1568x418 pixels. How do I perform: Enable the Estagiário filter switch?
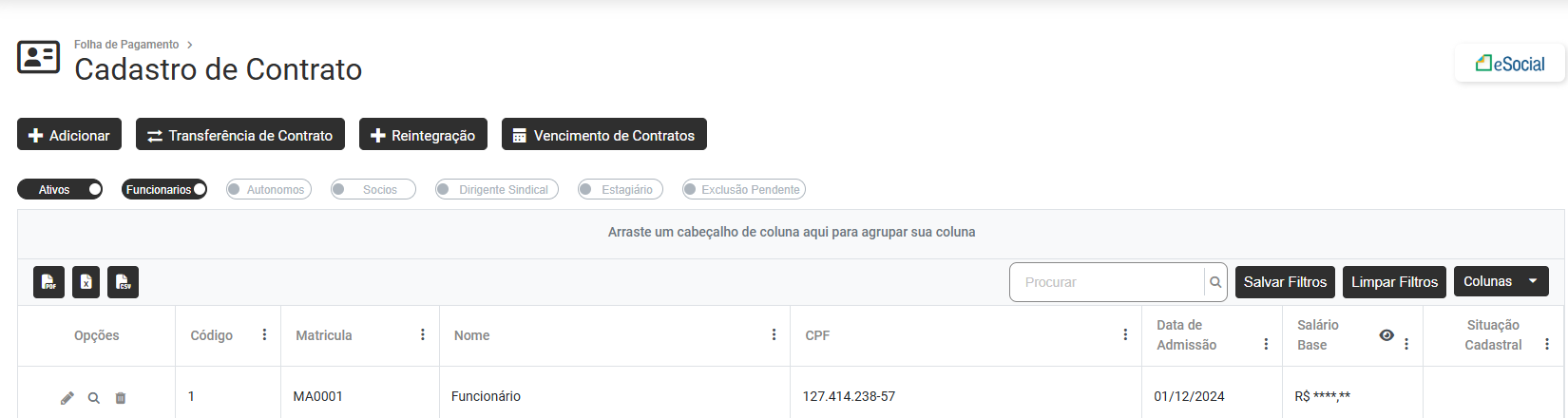click(621, 190)
